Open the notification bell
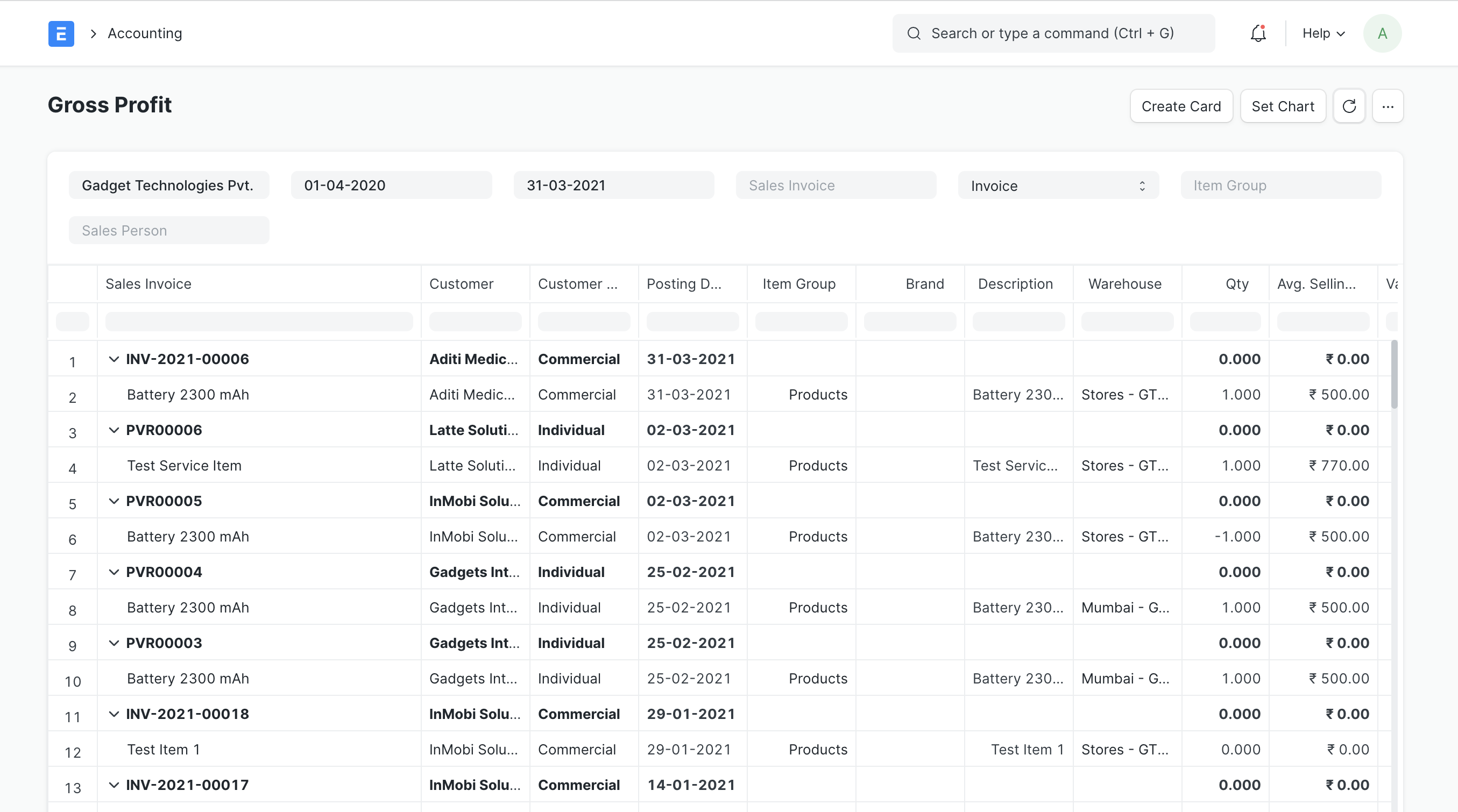This screenshot has height=812, width=1458. tap(1258, 33)
